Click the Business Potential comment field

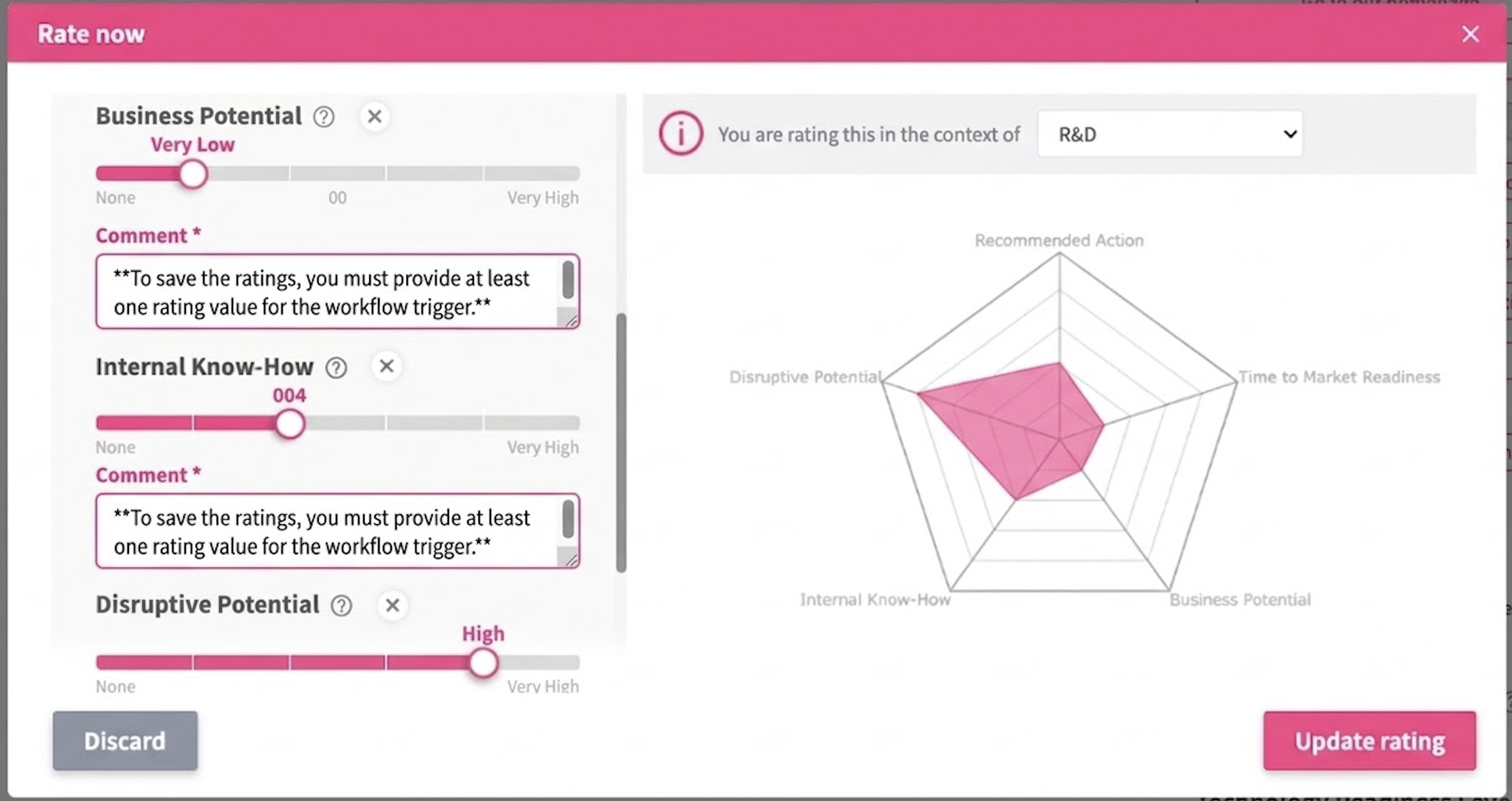327,292
